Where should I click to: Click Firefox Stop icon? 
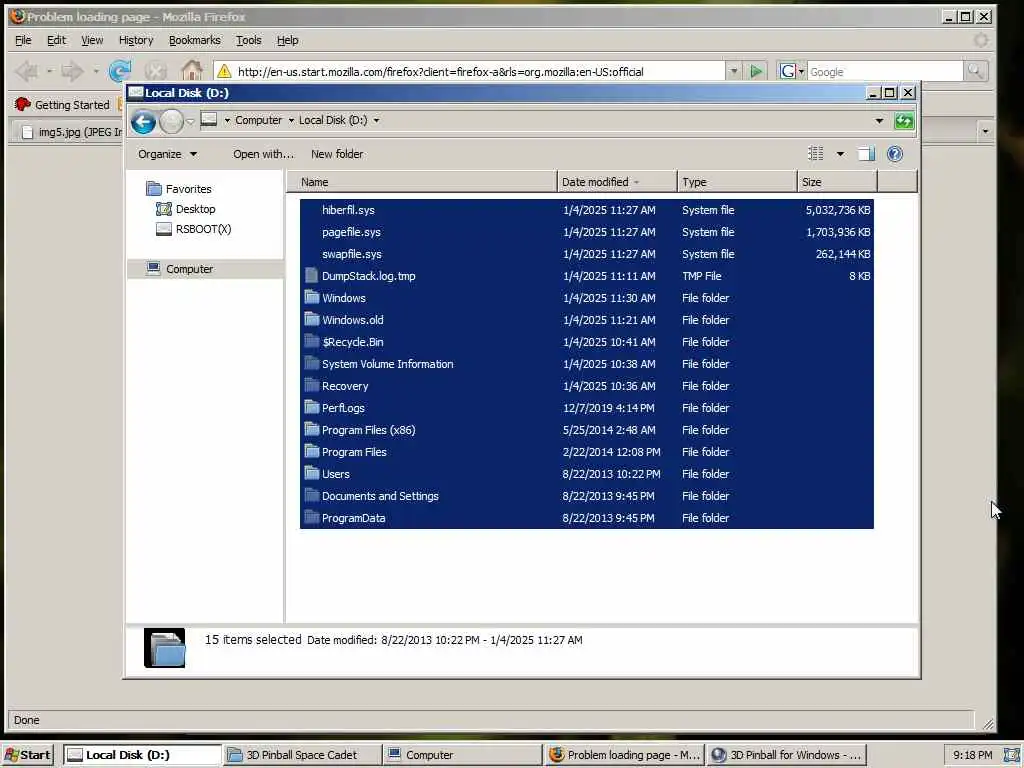[x=155, y=71]
